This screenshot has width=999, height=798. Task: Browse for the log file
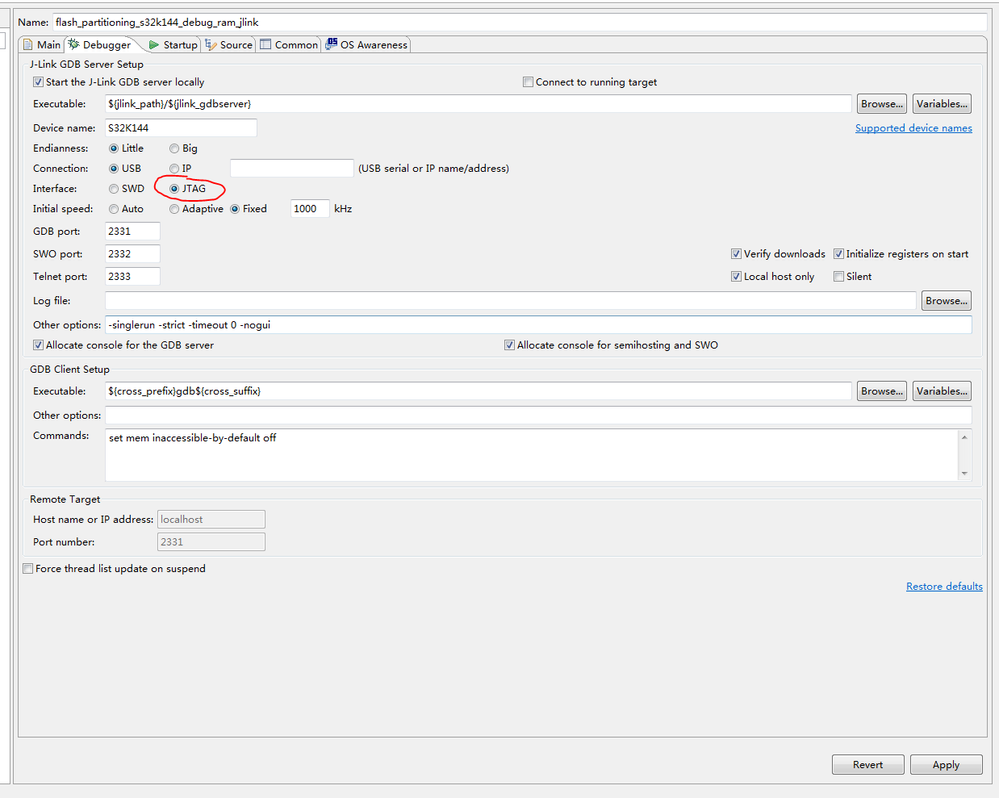point(946,301)
